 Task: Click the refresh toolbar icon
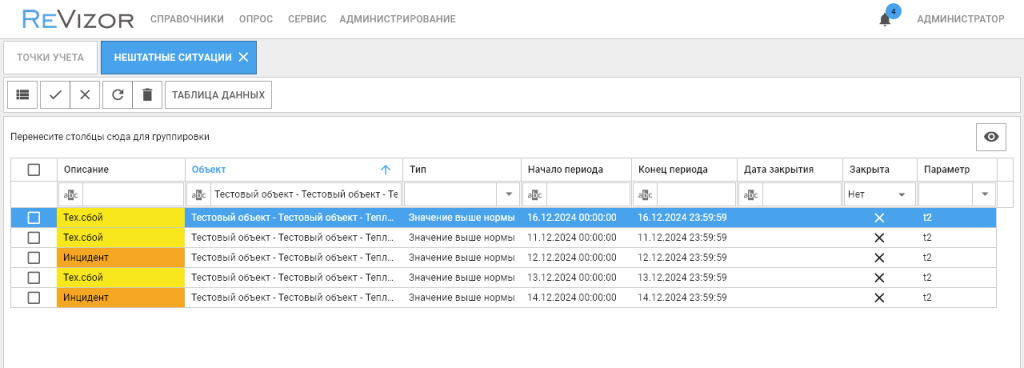(118, 95)
